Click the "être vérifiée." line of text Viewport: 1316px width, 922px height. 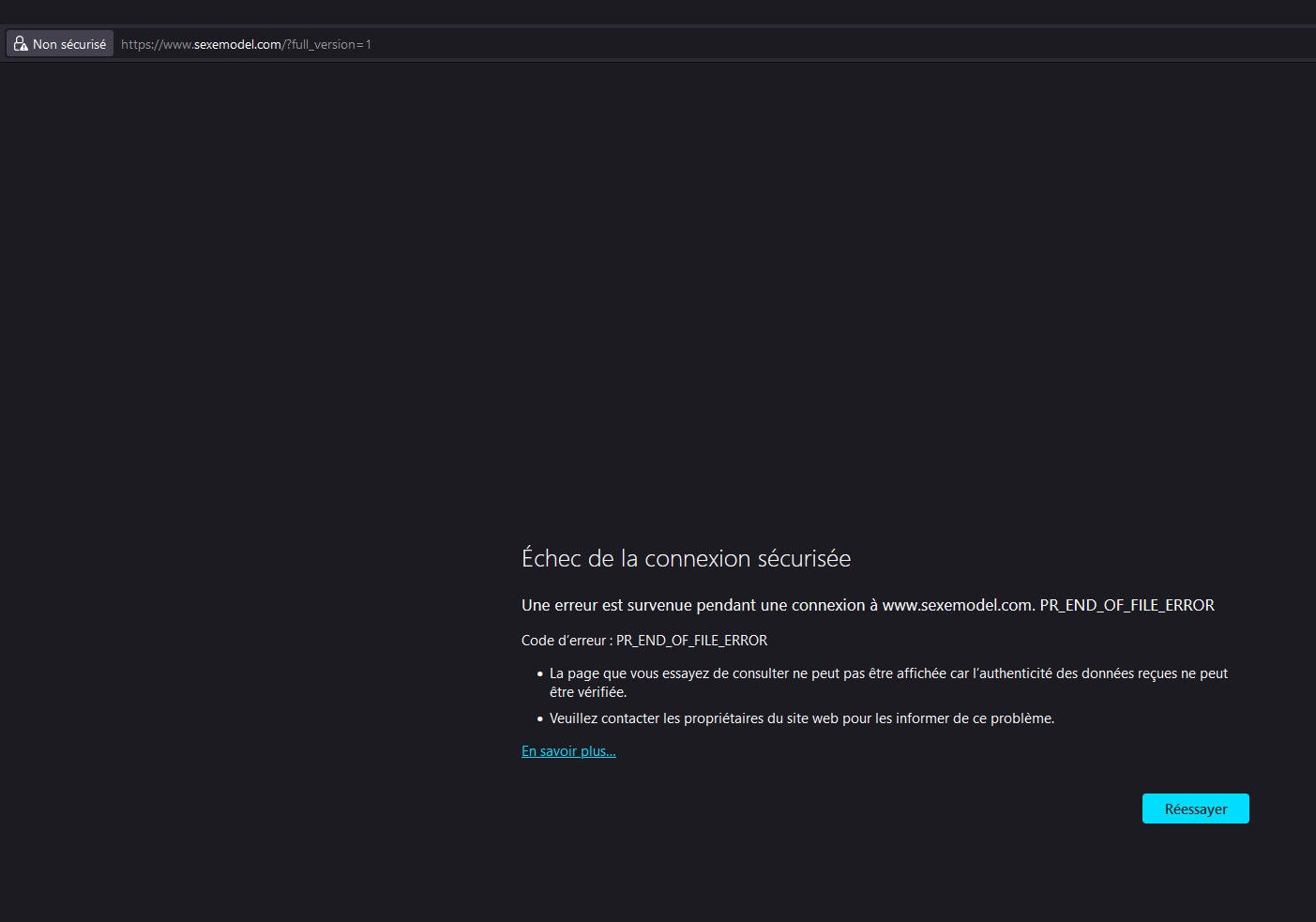[588, 692]
